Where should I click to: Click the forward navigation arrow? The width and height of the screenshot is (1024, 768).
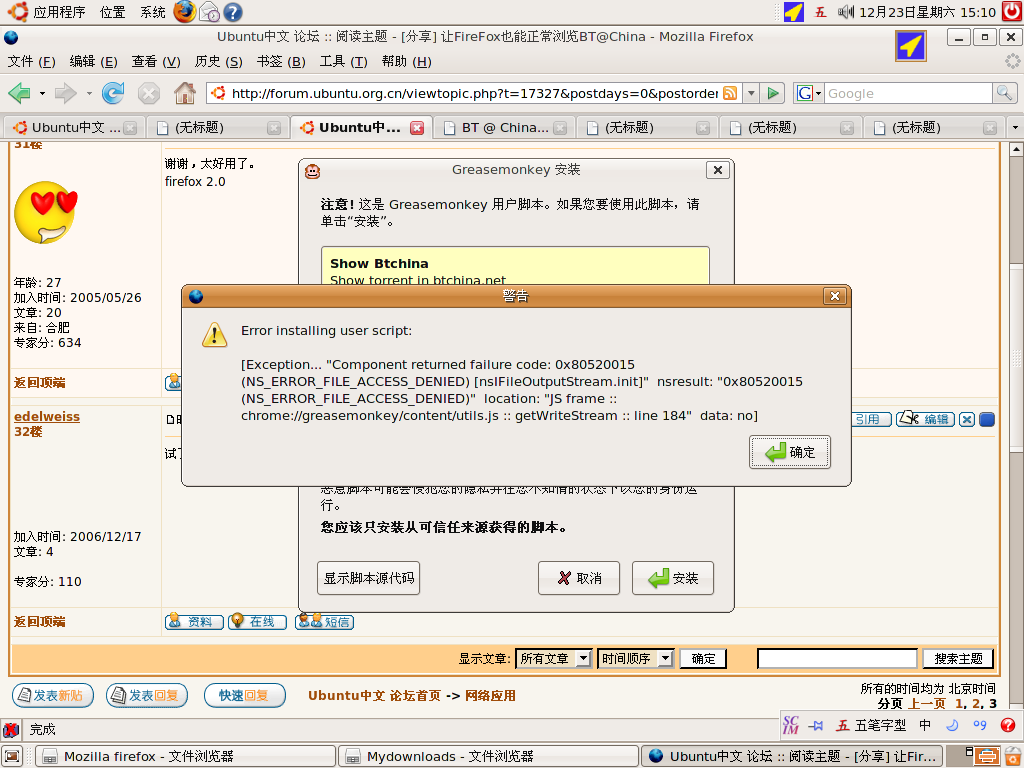point(65,93)
